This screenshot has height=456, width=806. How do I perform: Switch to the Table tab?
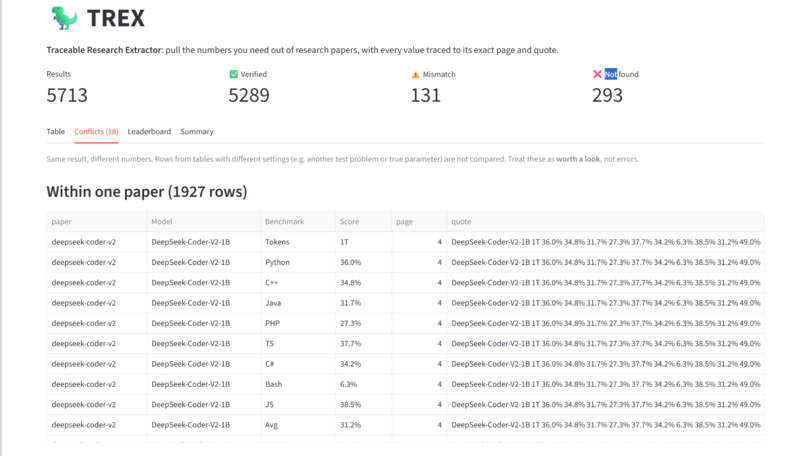tap(56, 132)
